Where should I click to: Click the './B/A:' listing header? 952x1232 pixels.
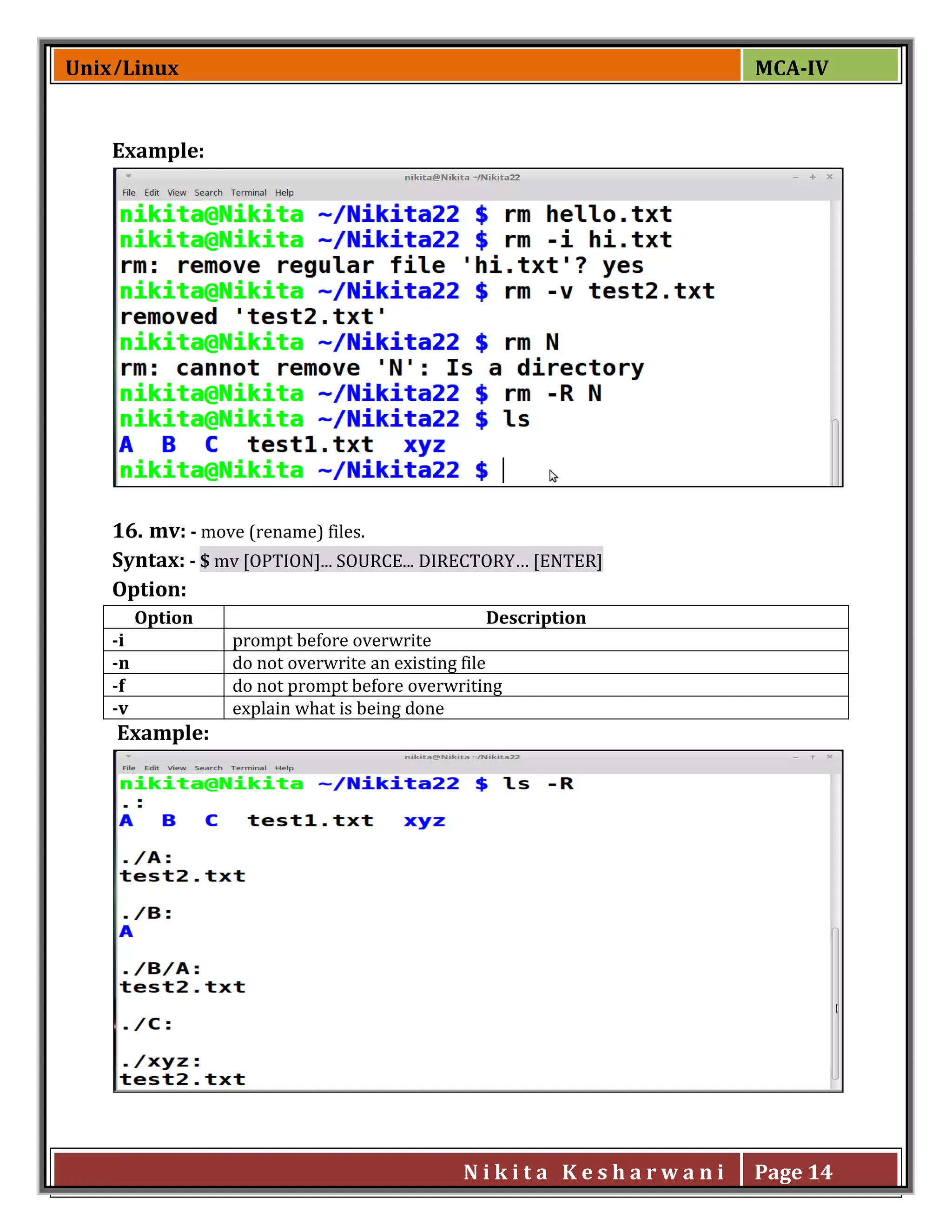161,968
